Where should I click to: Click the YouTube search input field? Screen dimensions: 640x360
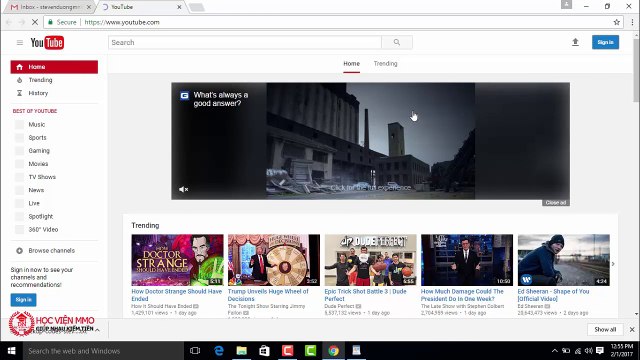pyautogui.click(x=245, y=42)
